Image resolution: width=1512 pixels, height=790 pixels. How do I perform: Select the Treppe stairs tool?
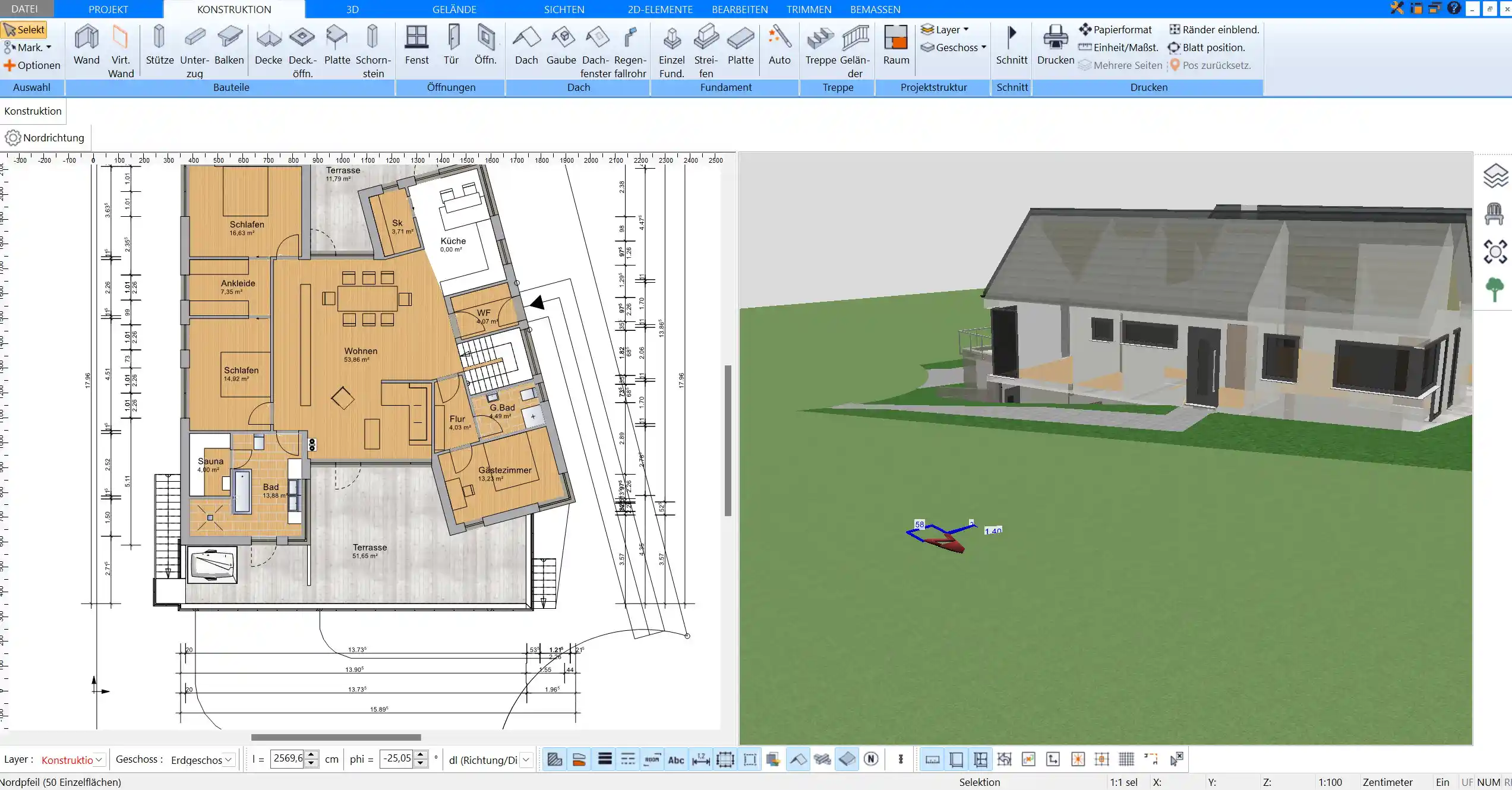coord(820,45)
